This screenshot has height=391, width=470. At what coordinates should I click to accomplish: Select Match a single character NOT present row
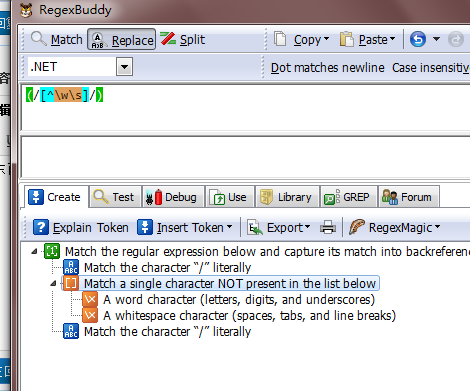(x=230, y=284)
